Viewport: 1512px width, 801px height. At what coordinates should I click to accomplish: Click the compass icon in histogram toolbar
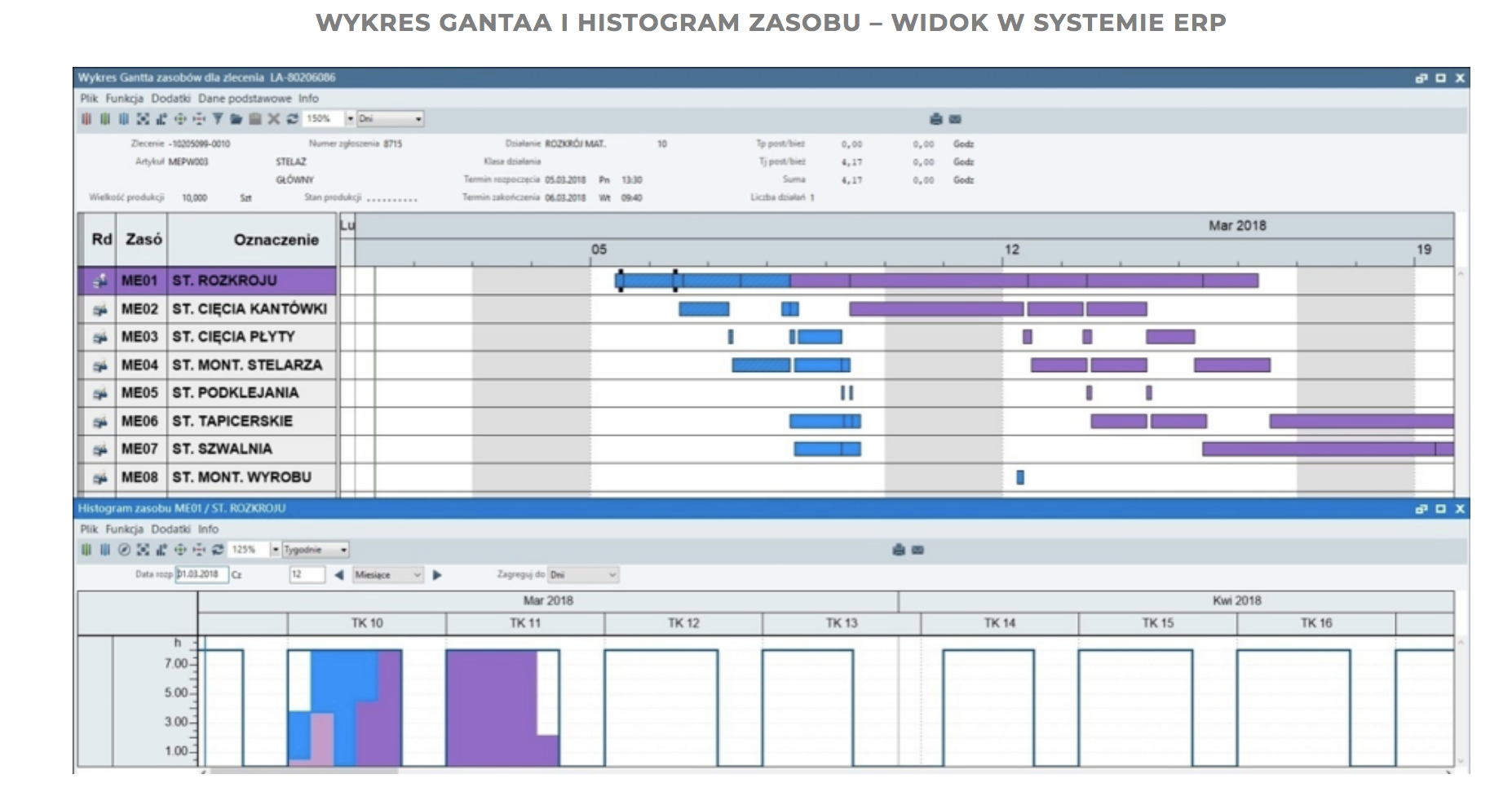tap(124, 550)
